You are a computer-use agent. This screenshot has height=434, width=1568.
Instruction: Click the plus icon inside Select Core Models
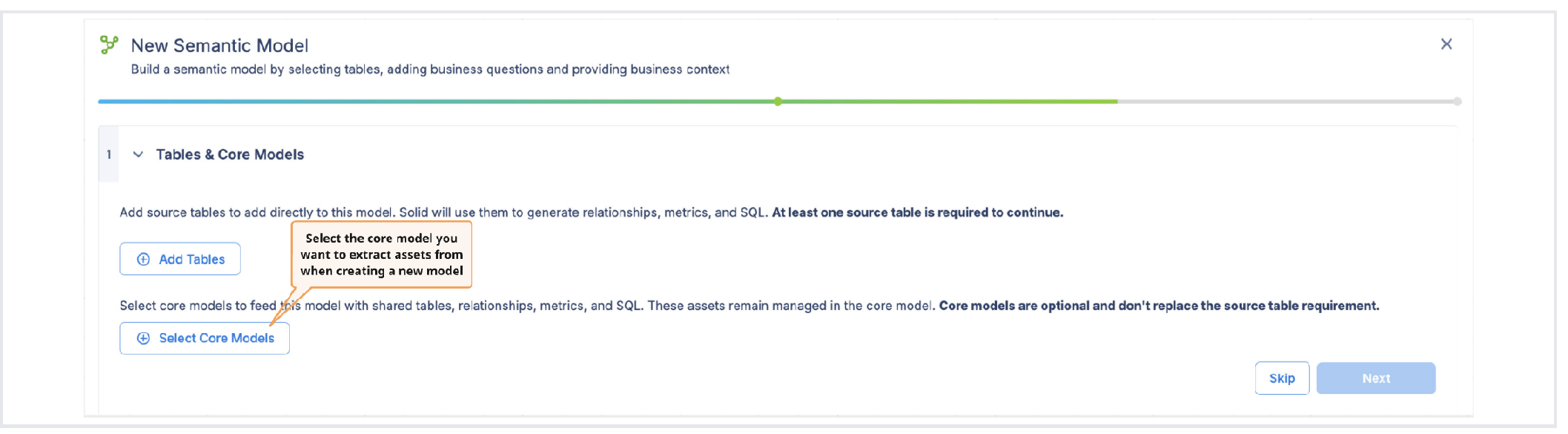coord(143,338)
